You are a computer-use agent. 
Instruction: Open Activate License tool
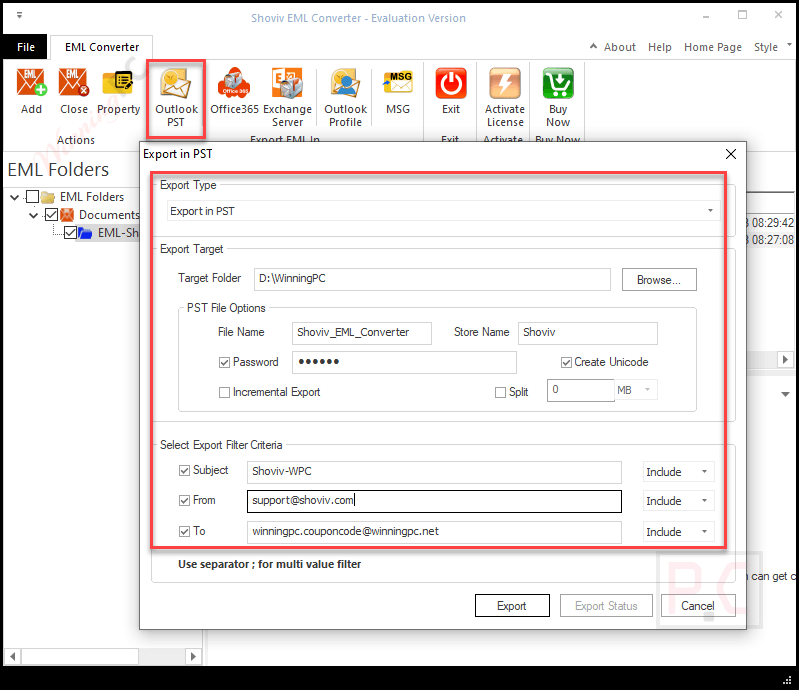coord(505,83)
